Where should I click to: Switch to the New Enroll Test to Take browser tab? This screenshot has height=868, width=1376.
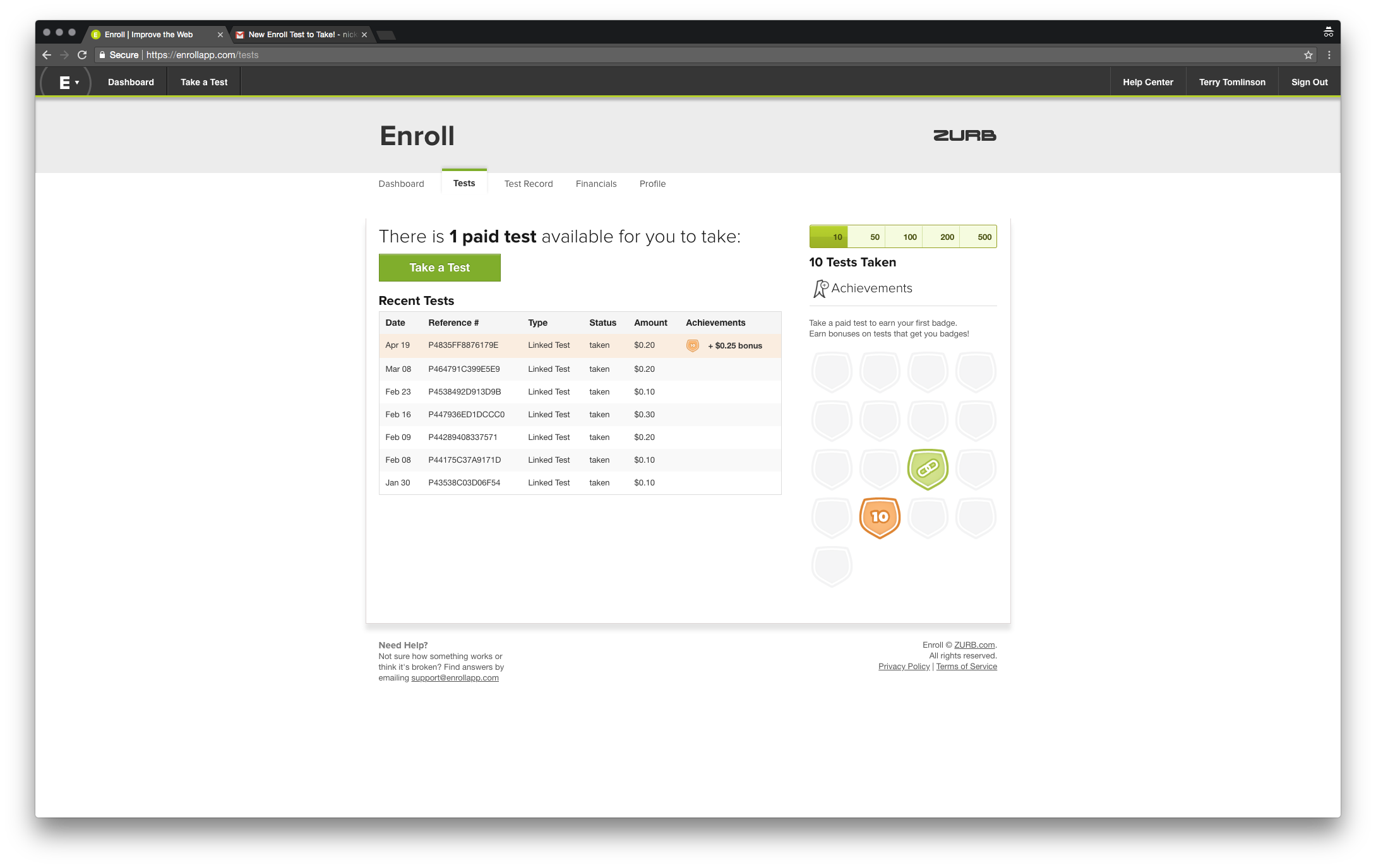tap(302, 35)
